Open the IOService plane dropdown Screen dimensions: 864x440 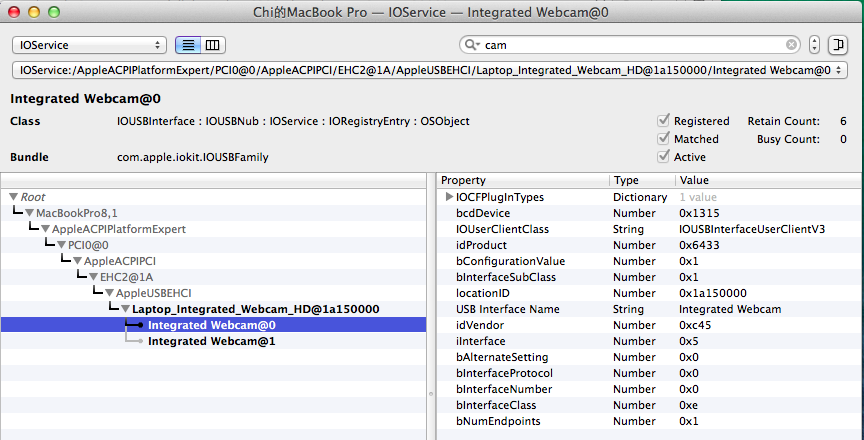coord(89,45)
